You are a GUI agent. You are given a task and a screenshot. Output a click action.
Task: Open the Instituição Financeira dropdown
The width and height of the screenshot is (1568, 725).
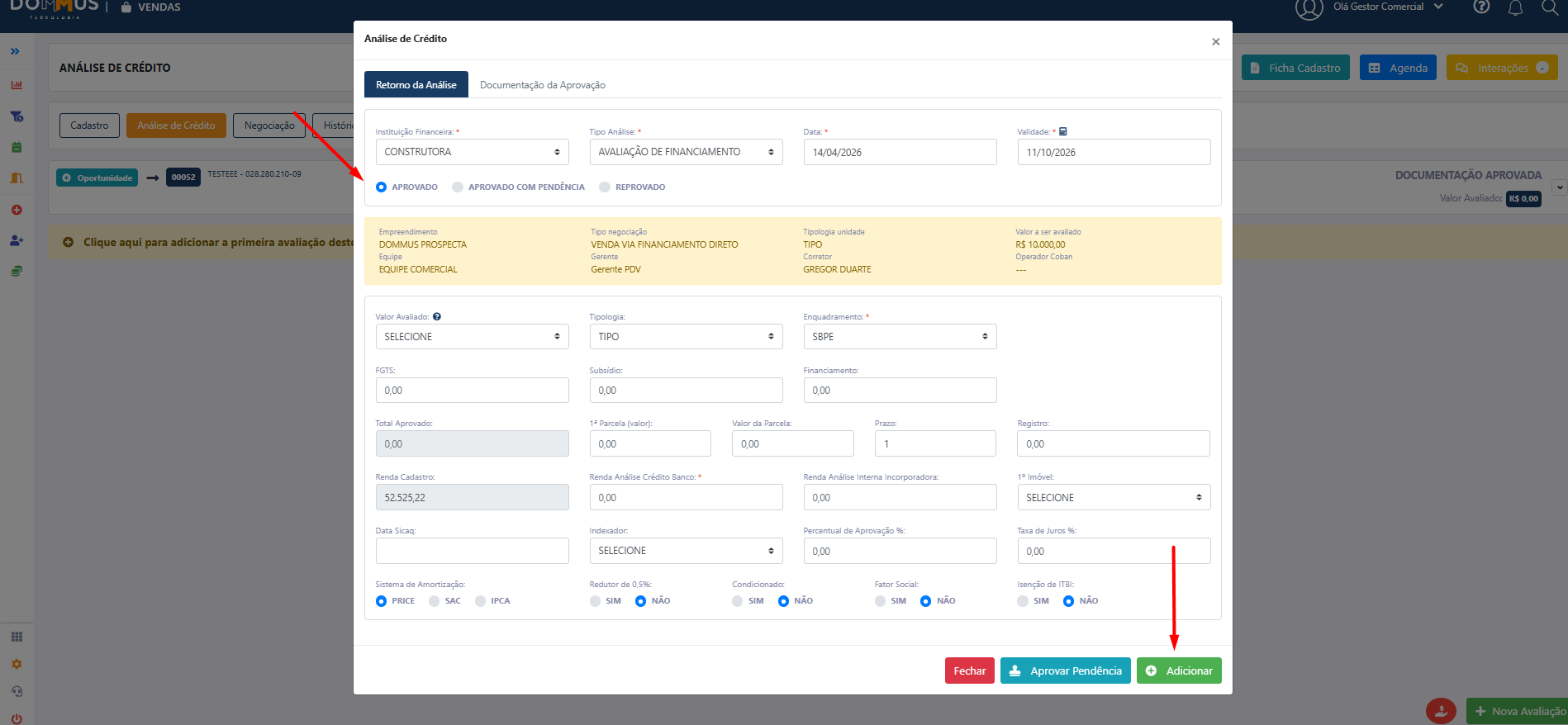click(x=472, y=152)
